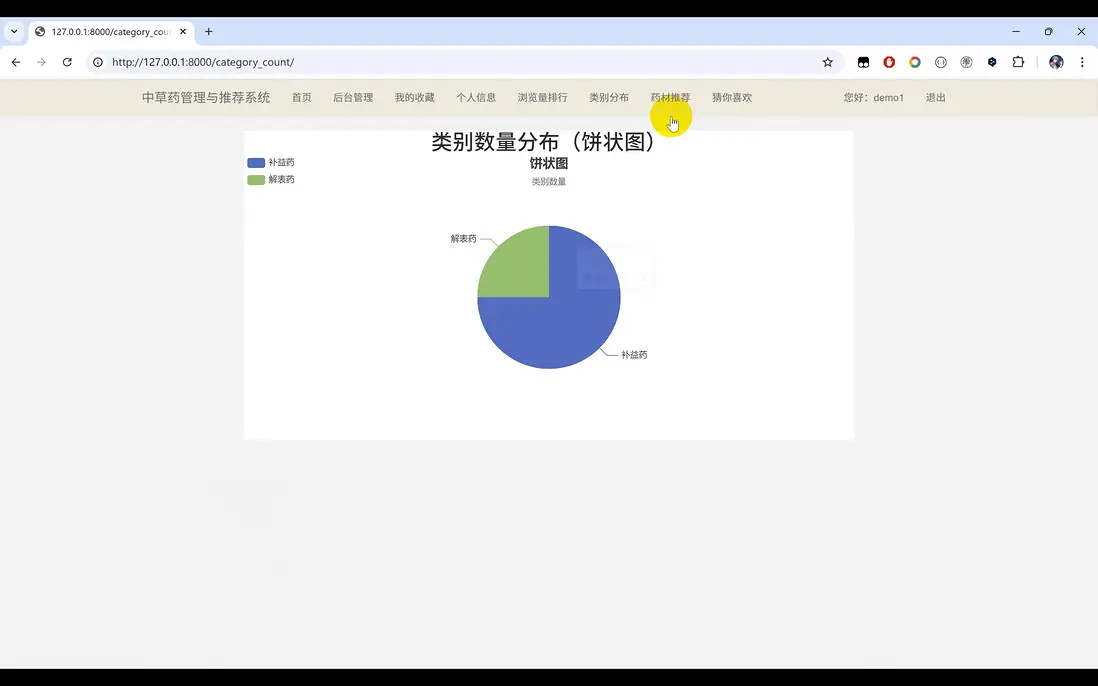Open 浏览量排行 in the navbar

point(543,97)
